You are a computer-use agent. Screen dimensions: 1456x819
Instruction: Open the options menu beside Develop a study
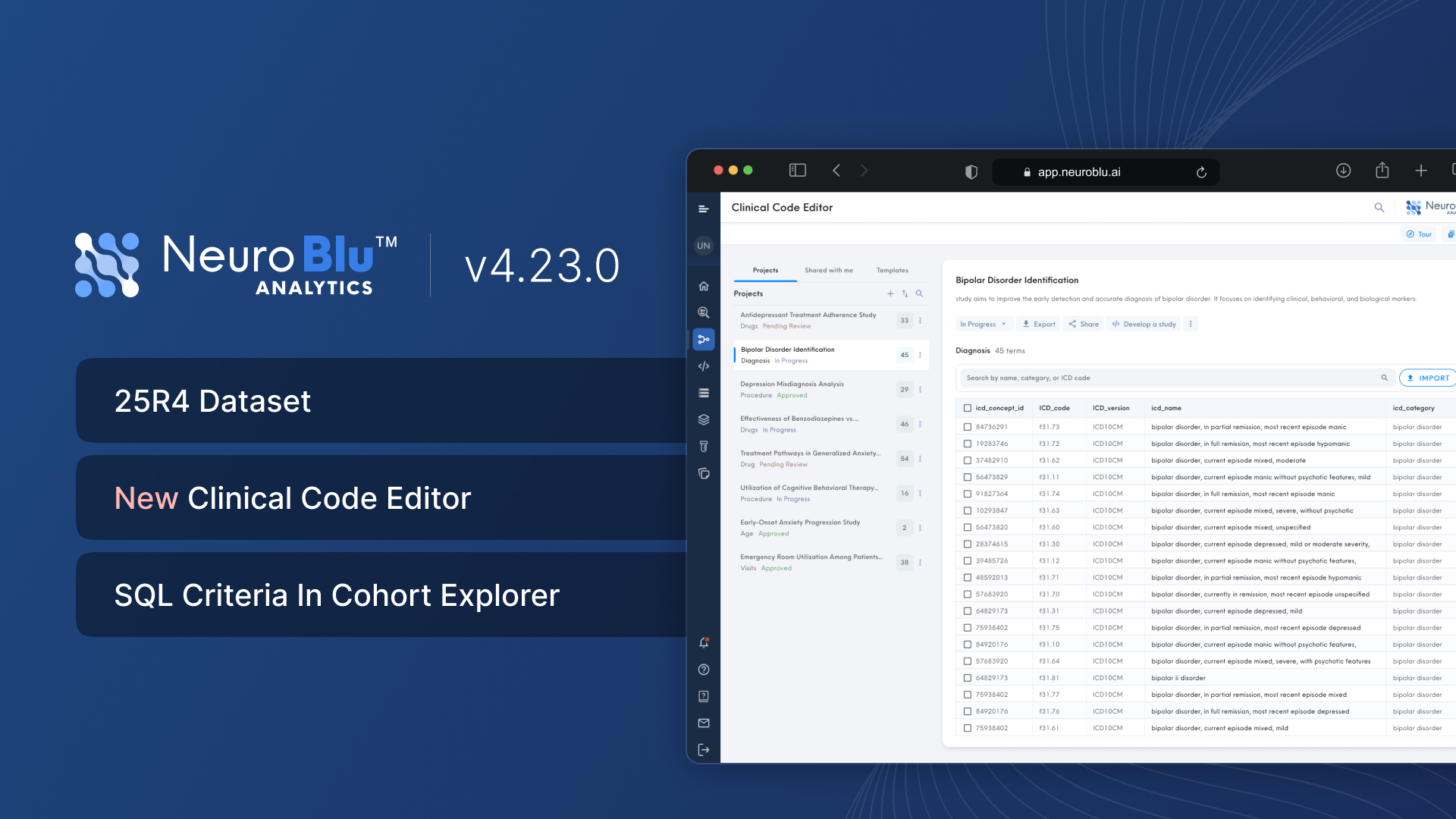pyautogui.click(x=1191, y=324)
